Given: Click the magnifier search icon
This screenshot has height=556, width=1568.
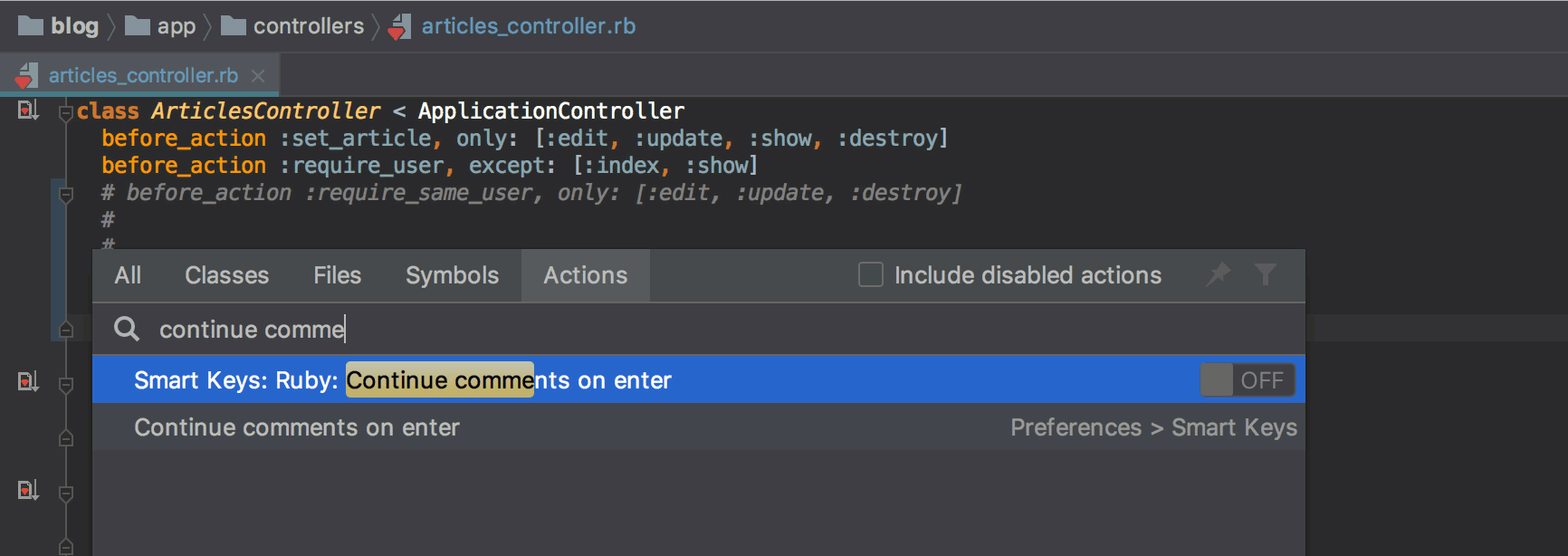Looking at the screenshot, I should pyautogui.click(x=127, y=329).
